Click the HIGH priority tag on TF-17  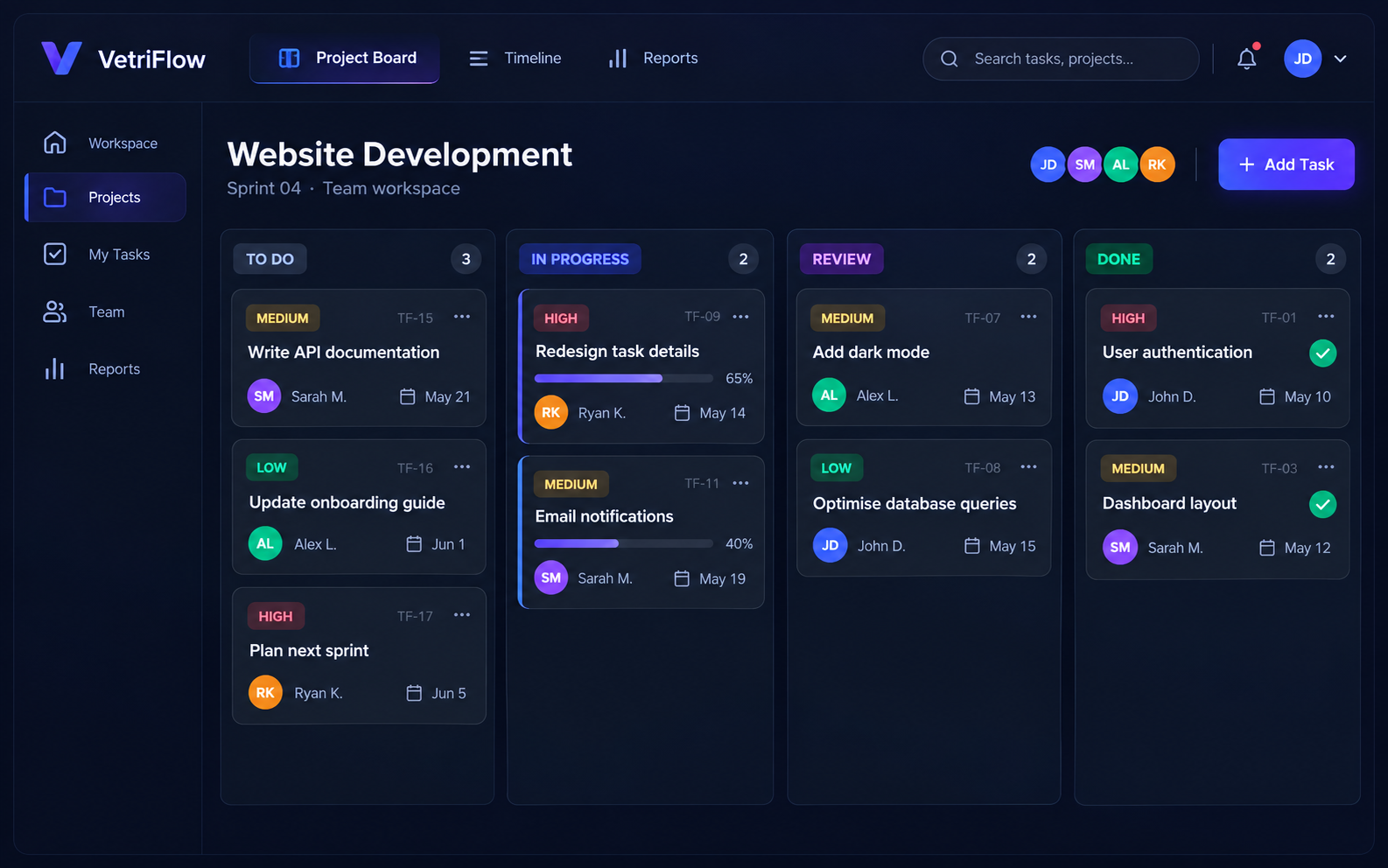(276, 616)
